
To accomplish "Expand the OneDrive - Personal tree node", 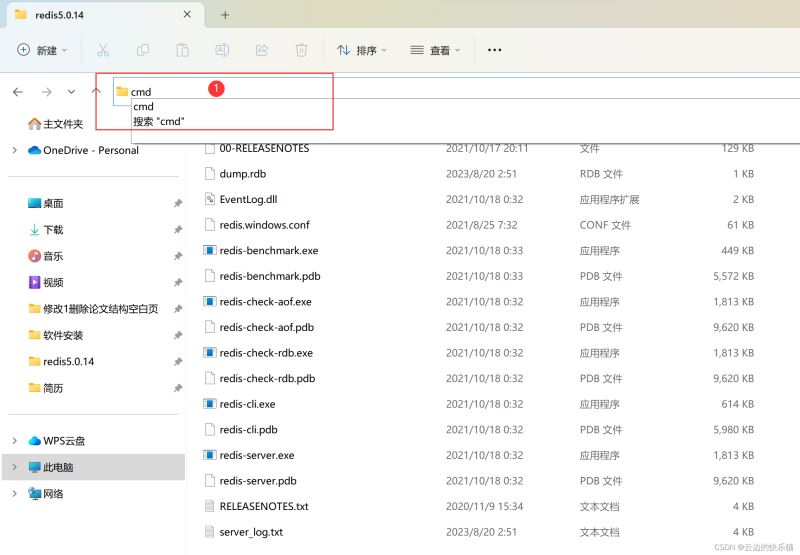I will (14, 150).
